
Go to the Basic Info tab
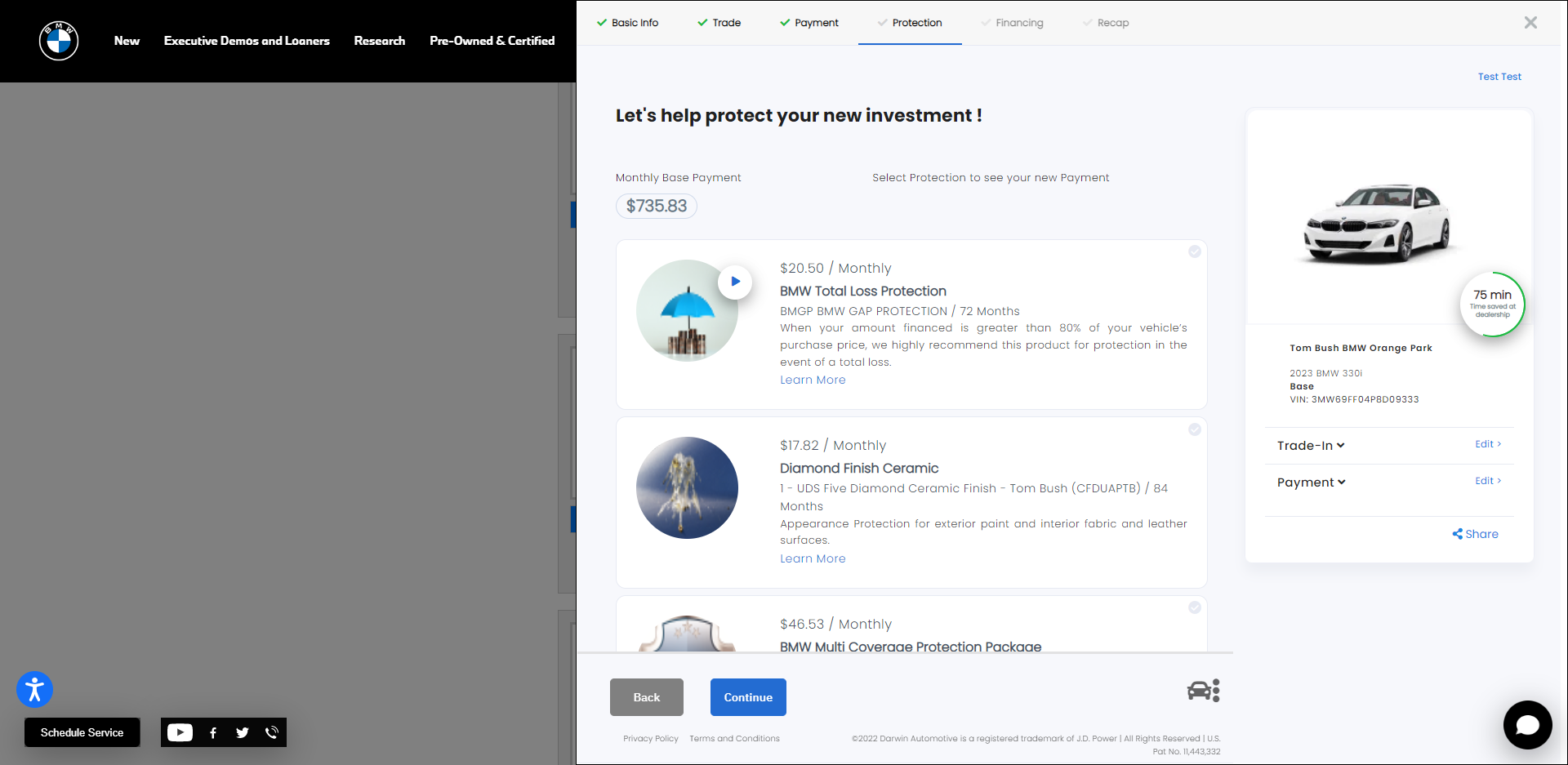pos(635,23)
